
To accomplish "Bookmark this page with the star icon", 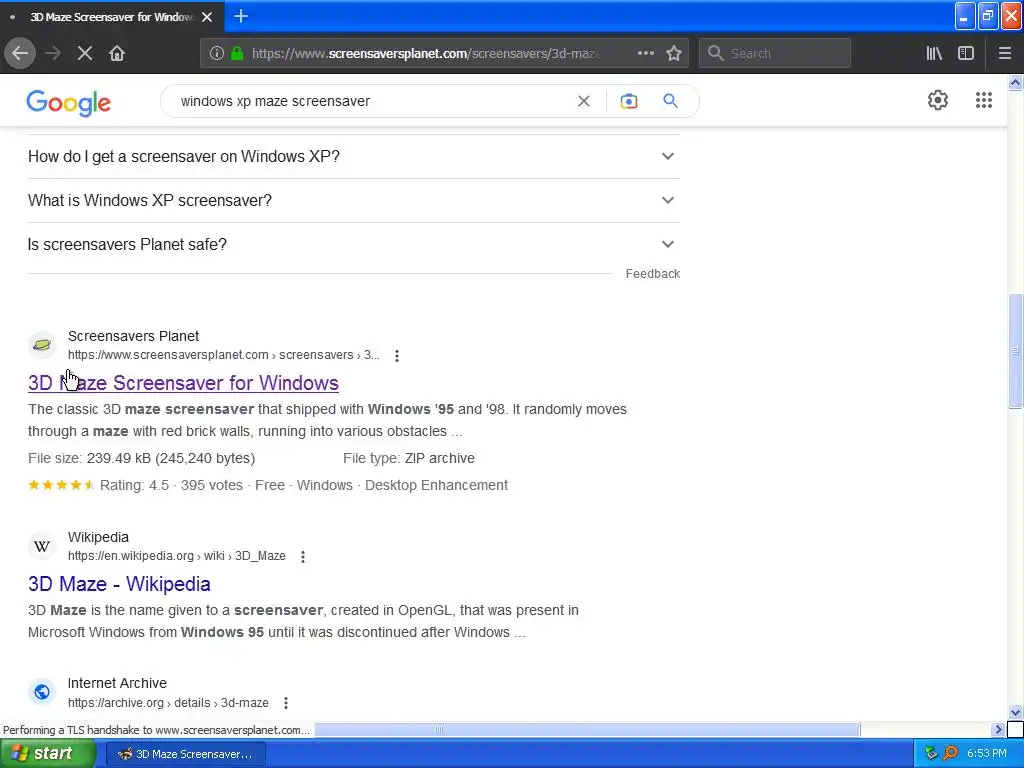I will pos(674,53).
